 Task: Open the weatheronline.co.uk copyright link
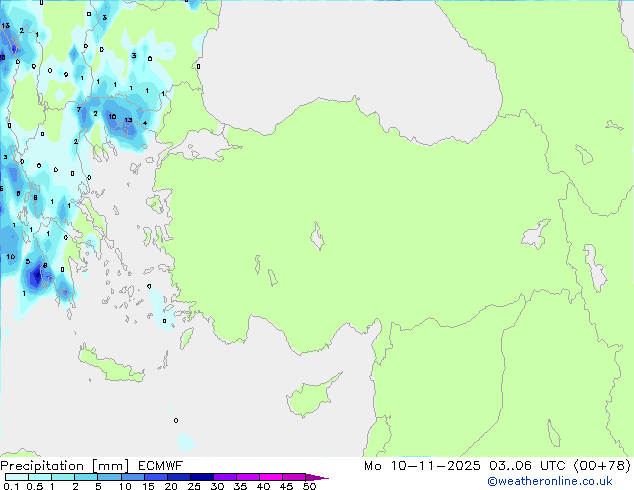(550, 481)
